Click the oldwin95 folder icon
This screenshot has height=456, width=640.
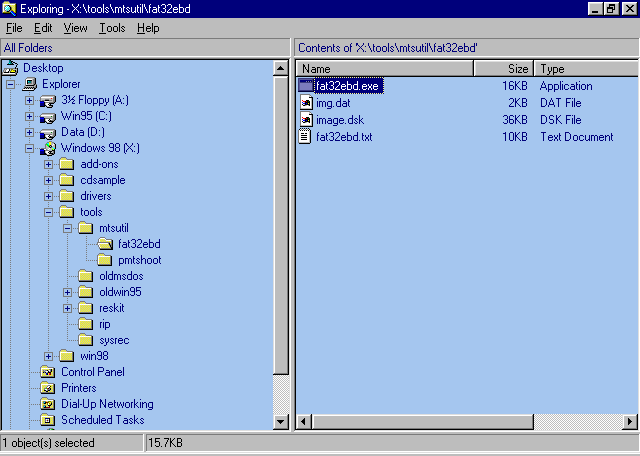coord(85,292)
